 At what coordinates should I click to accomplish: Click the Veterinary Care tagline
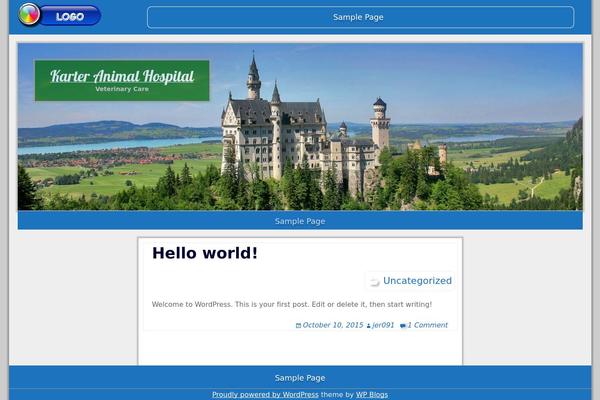(122, 89)
